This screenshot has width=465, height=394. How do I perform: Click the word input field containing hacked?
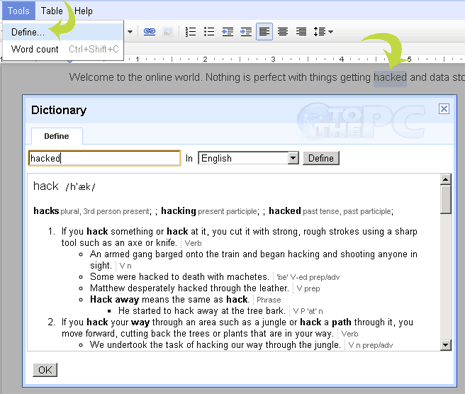tap(104, 158)
